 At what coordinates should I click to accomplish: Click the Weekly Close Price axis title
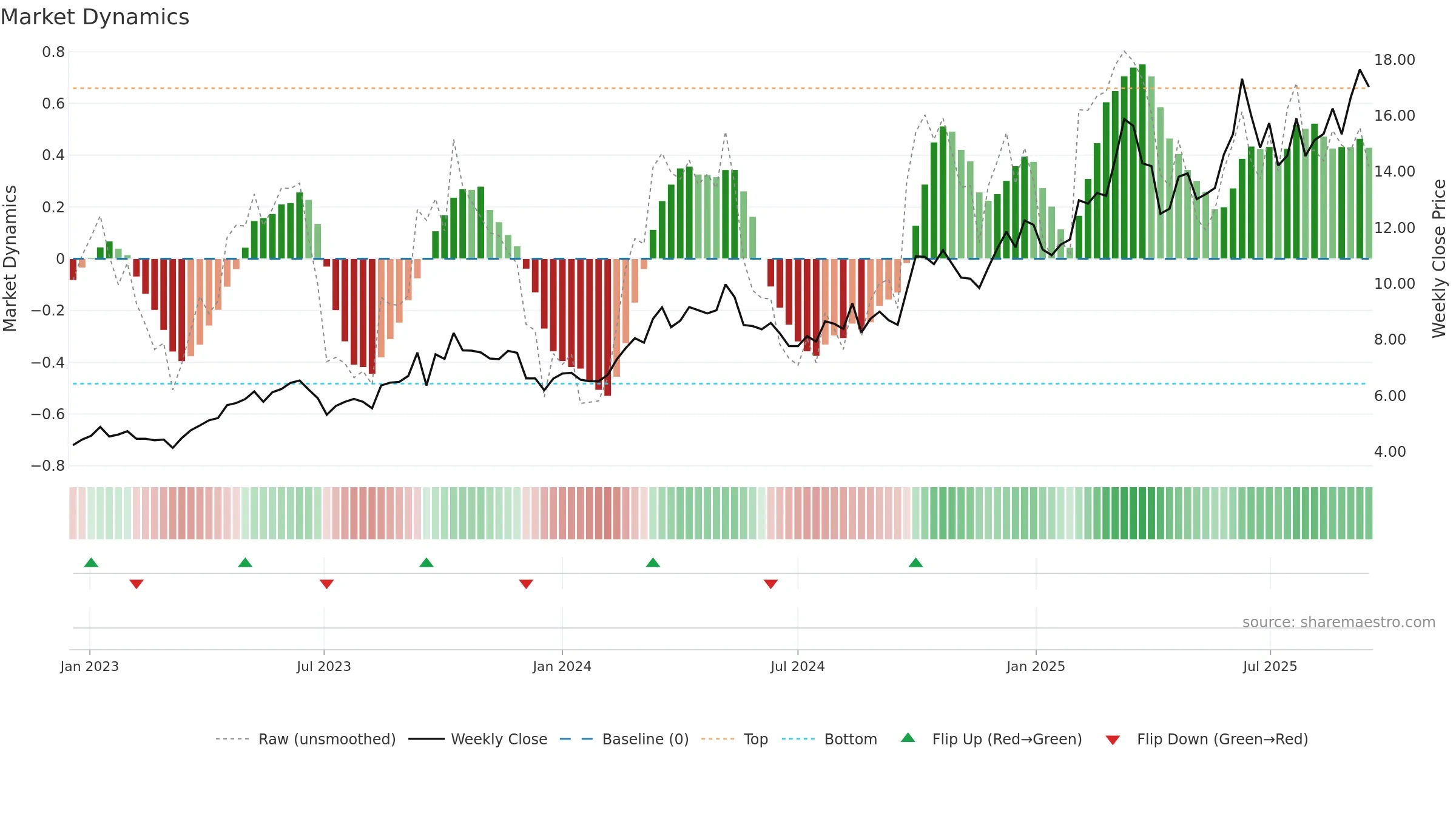(1440, 258)
